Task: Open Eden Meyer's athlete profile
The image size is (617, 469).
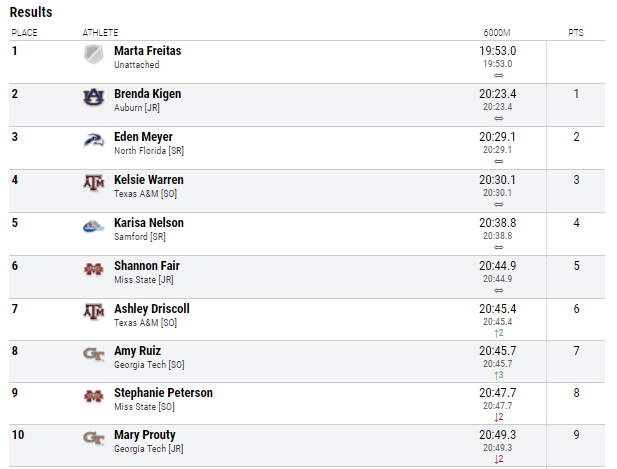Action: pyautogui.click(x=143, y=137)
